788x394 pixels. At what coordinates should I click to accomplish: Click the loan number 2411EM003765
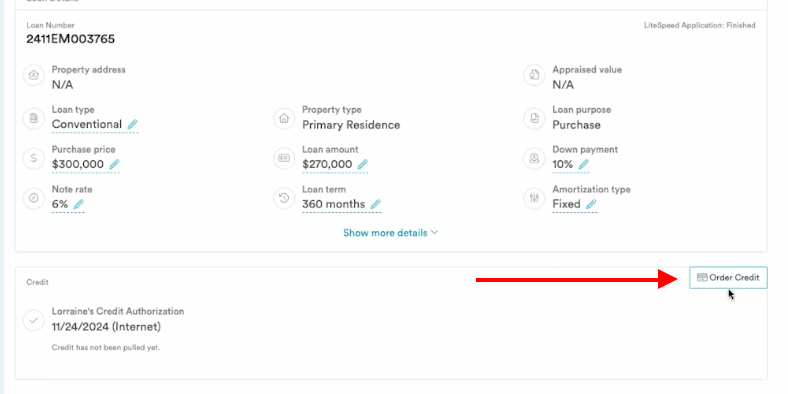coord(70,39)
